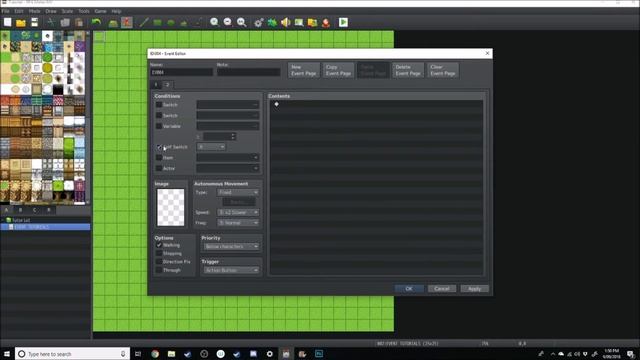Enable the Item condition checkbox
640x360 pixels.
point(159,158)
